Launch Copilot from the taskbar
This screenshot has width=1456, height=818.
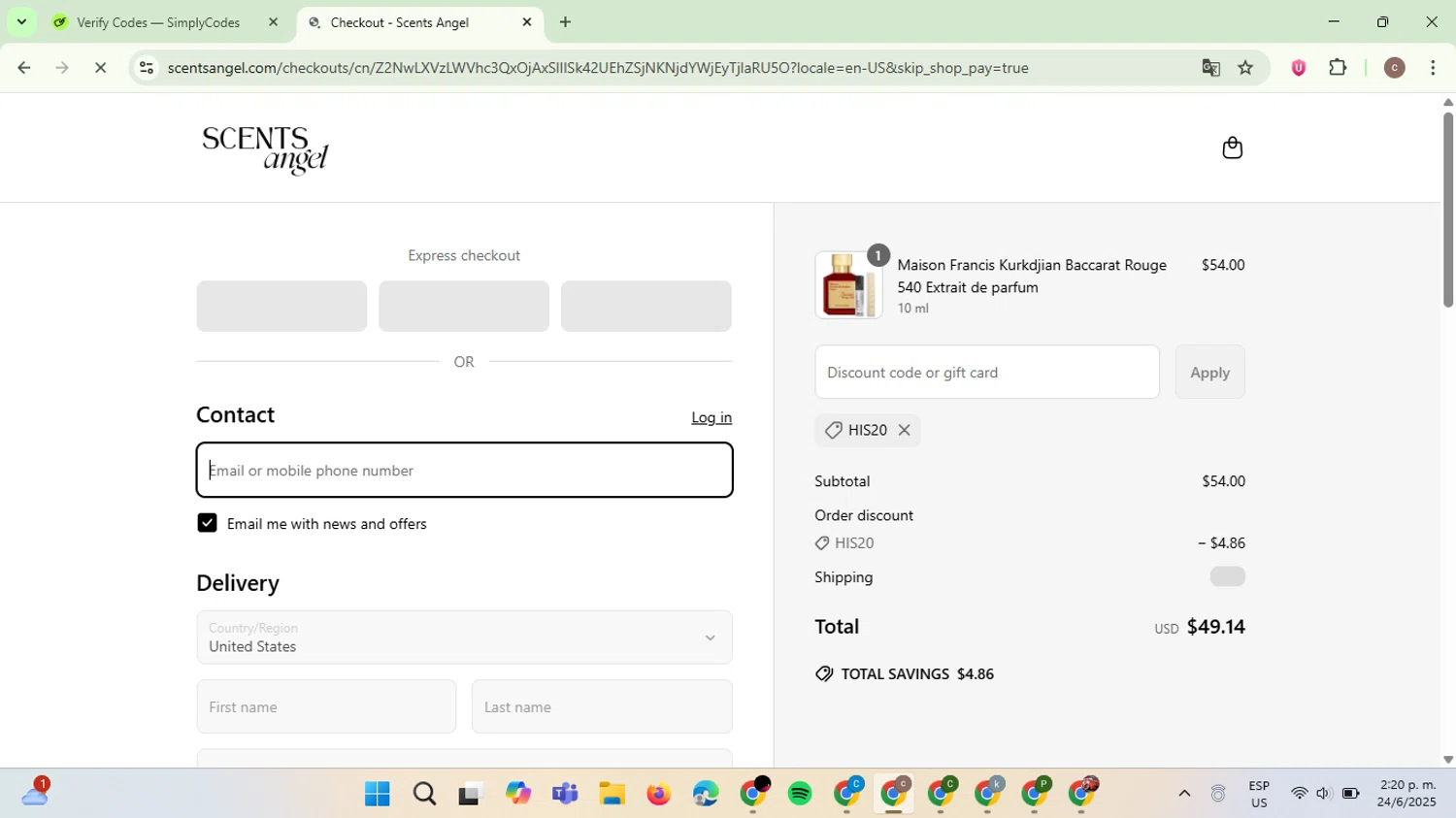[x=518, y=794]
